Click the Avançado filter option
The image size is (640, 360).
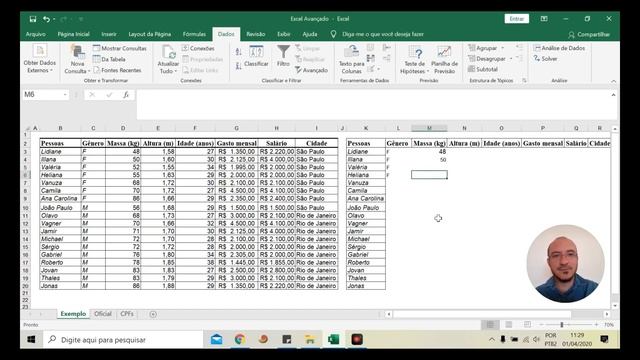311,70
